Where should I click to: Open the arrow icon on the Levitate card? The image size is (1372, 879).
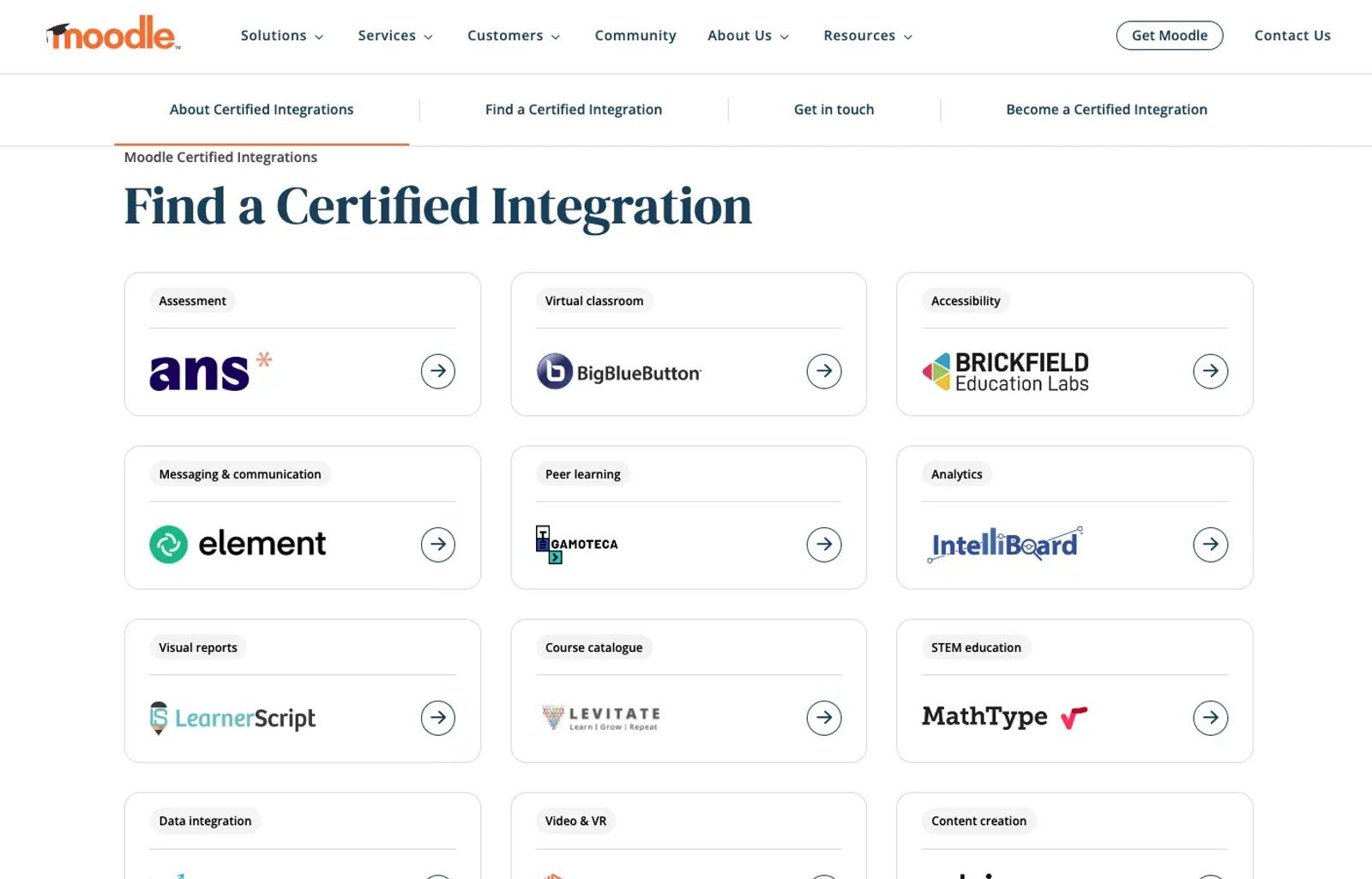(824, 718)
